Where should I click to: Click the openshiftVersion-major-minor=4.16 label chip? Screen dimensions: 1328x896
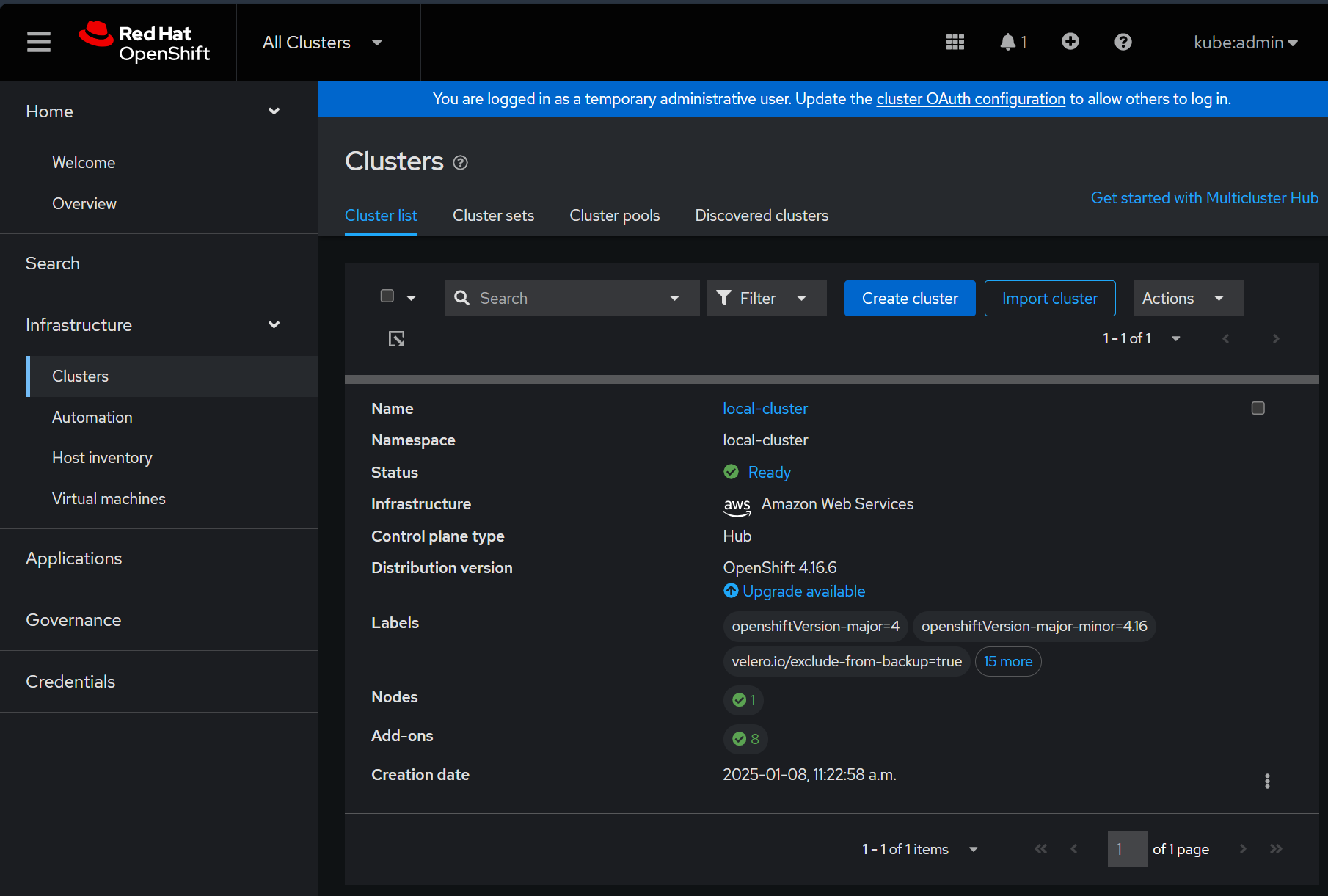[x=1035, y=626]
